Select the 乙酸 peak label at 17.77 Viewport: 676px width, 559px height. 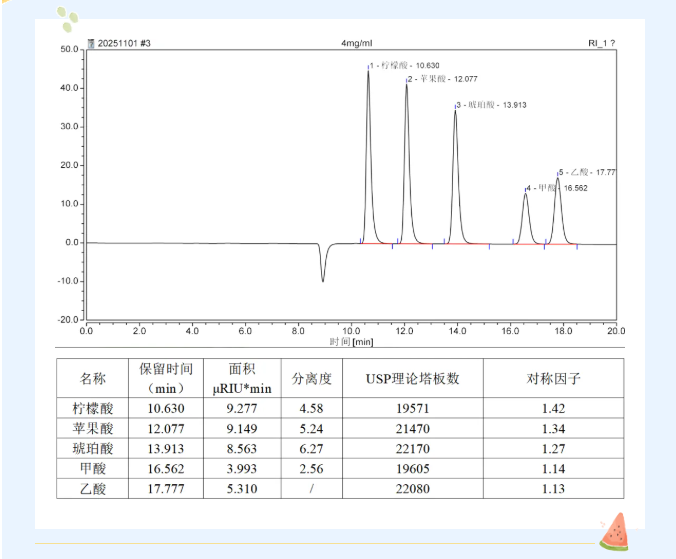coord(588,172)
